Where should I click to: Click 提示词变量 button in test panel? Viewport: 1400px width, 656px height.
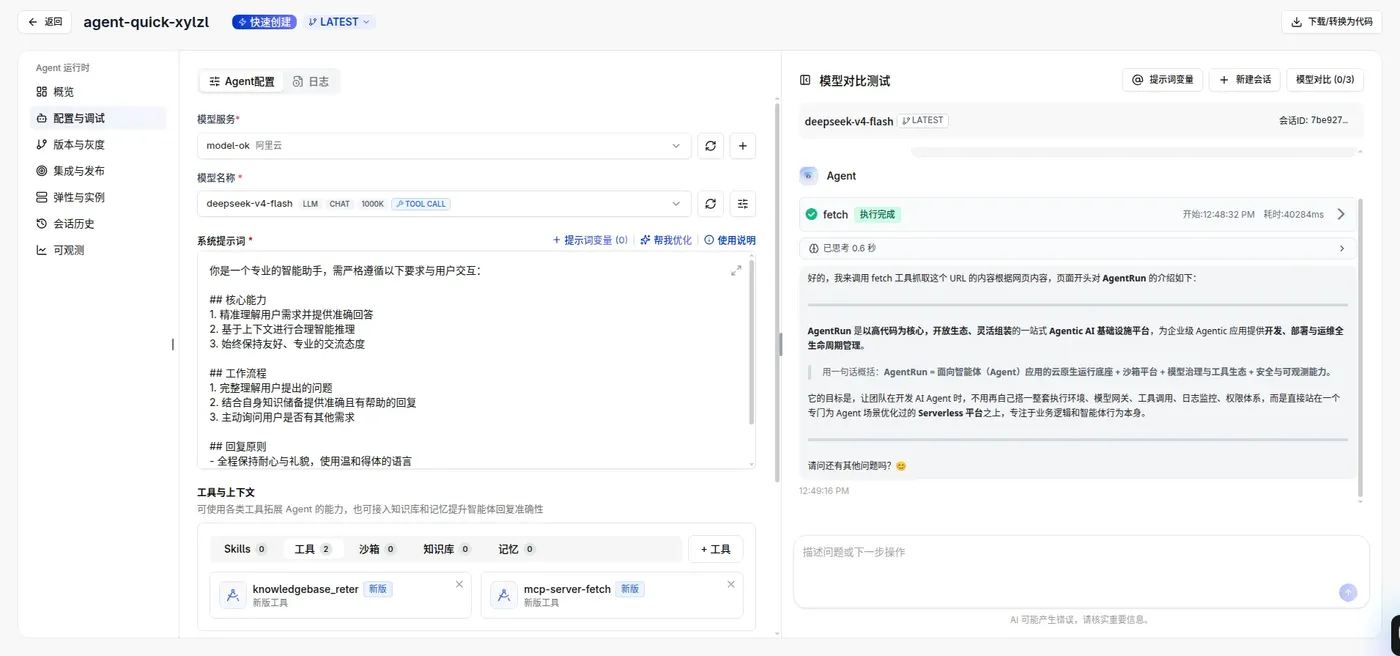pyautogui.click(x=1162, y=79)
